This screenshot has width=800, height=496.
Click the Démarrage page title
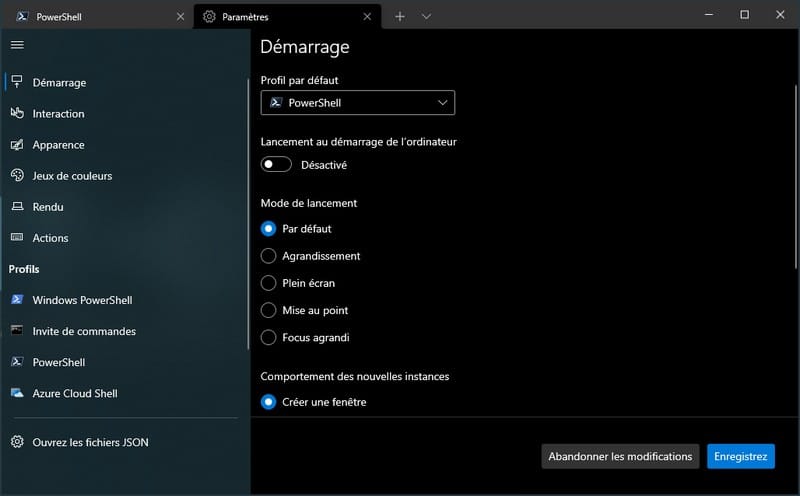tap(305, 47)
